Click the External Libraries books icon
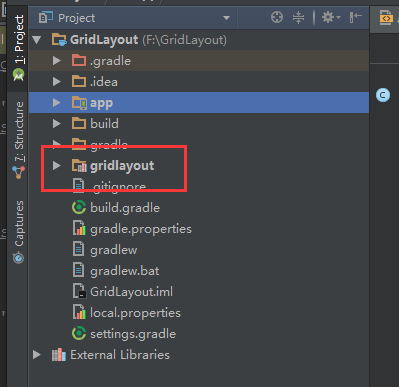Image resolution: width=399 pixels, height=387 pixels. [59, 355]
